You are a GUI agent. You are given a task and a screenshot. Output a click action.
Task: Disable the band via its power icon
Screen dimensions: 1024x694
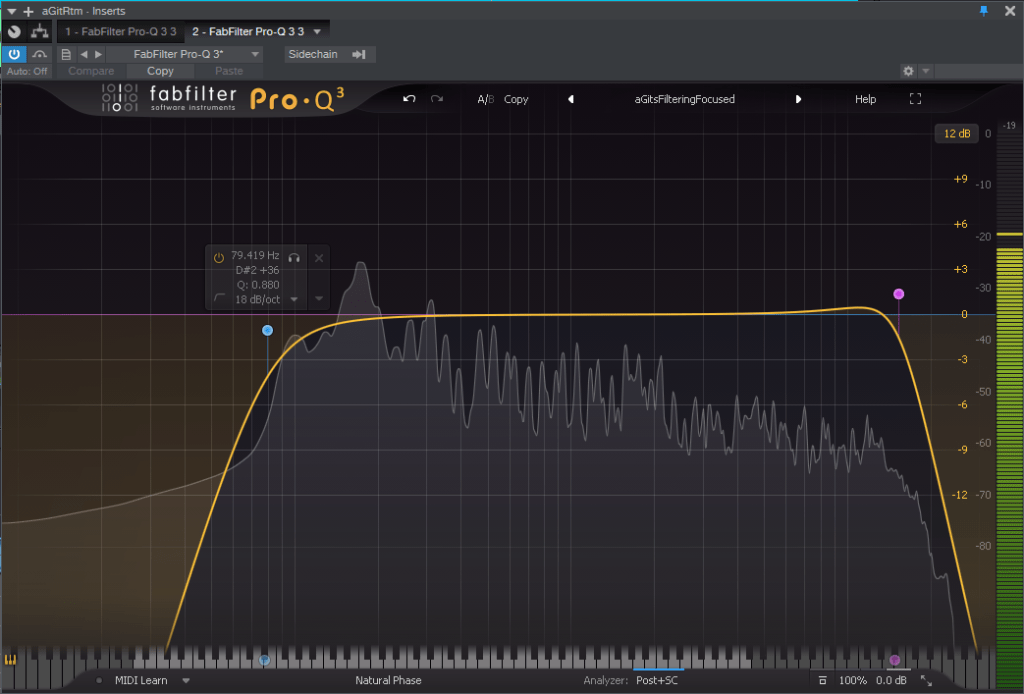click(219, 257)
